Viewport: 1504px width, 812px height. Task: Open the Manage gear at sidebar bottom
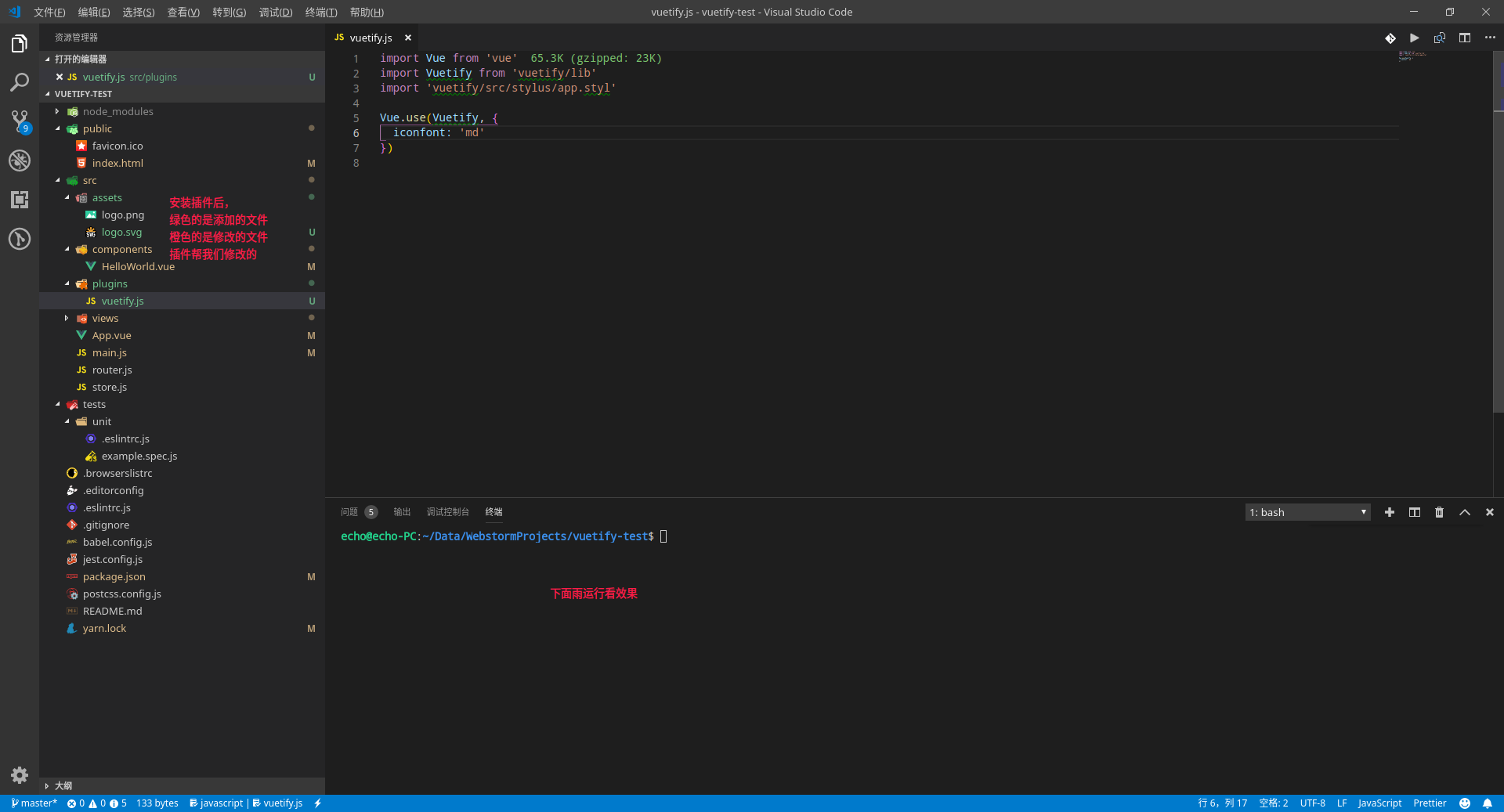20,775
